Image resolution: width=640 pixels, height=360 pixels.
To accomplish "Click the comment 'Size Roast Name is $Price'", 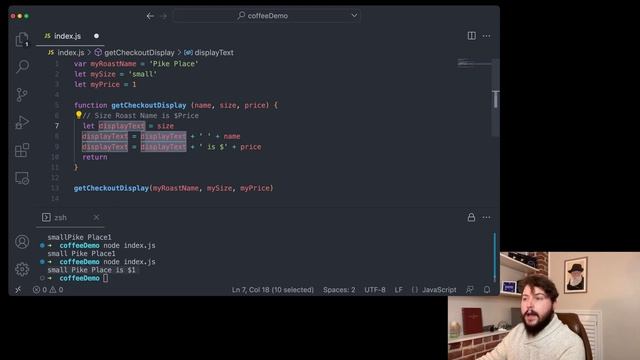I will pyautogui.click(x=140, y=116).
